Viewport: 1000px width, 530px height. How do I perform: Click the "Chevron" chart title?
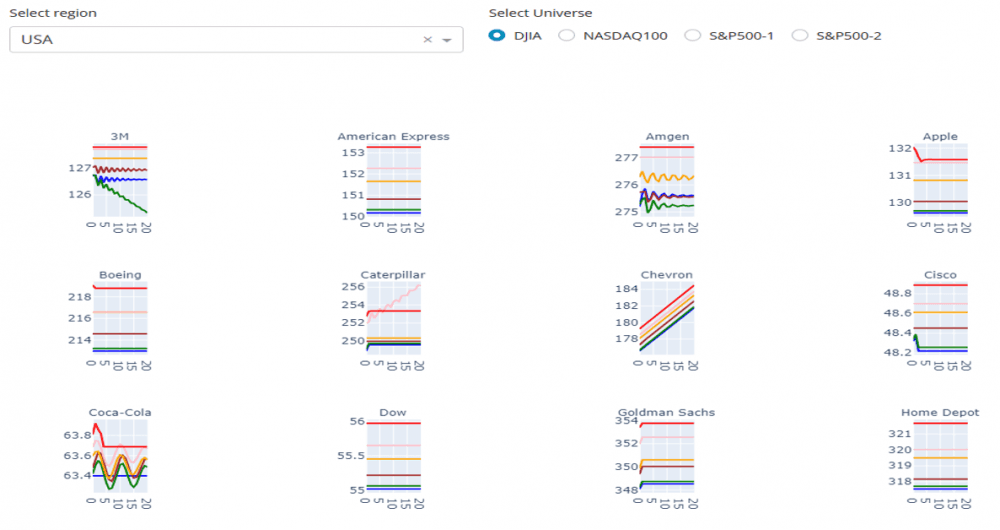(x=666, y=275)
